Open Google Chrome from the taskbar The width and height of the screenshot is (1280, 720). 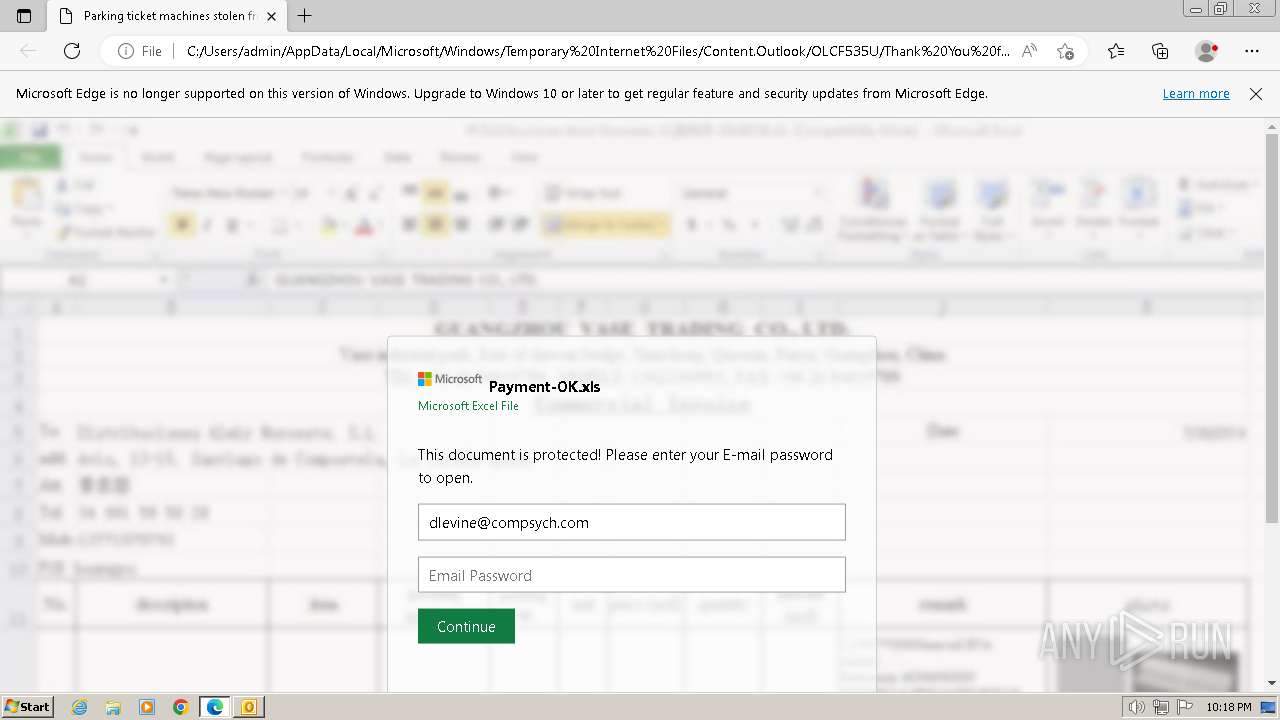tap(180, 707)
